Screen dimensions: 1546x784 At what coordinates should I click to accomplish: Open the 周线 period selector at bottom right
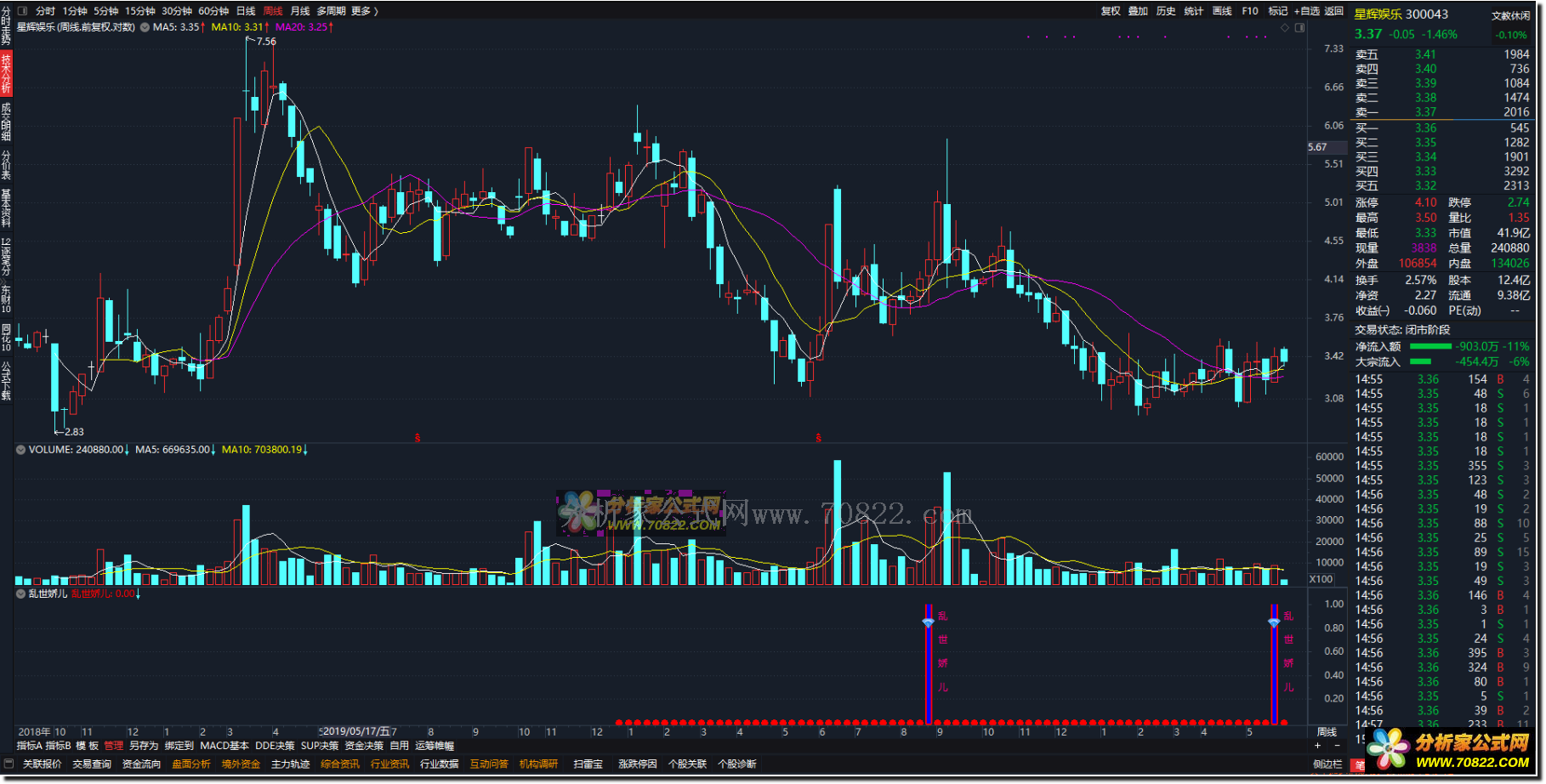(1327, 731)
